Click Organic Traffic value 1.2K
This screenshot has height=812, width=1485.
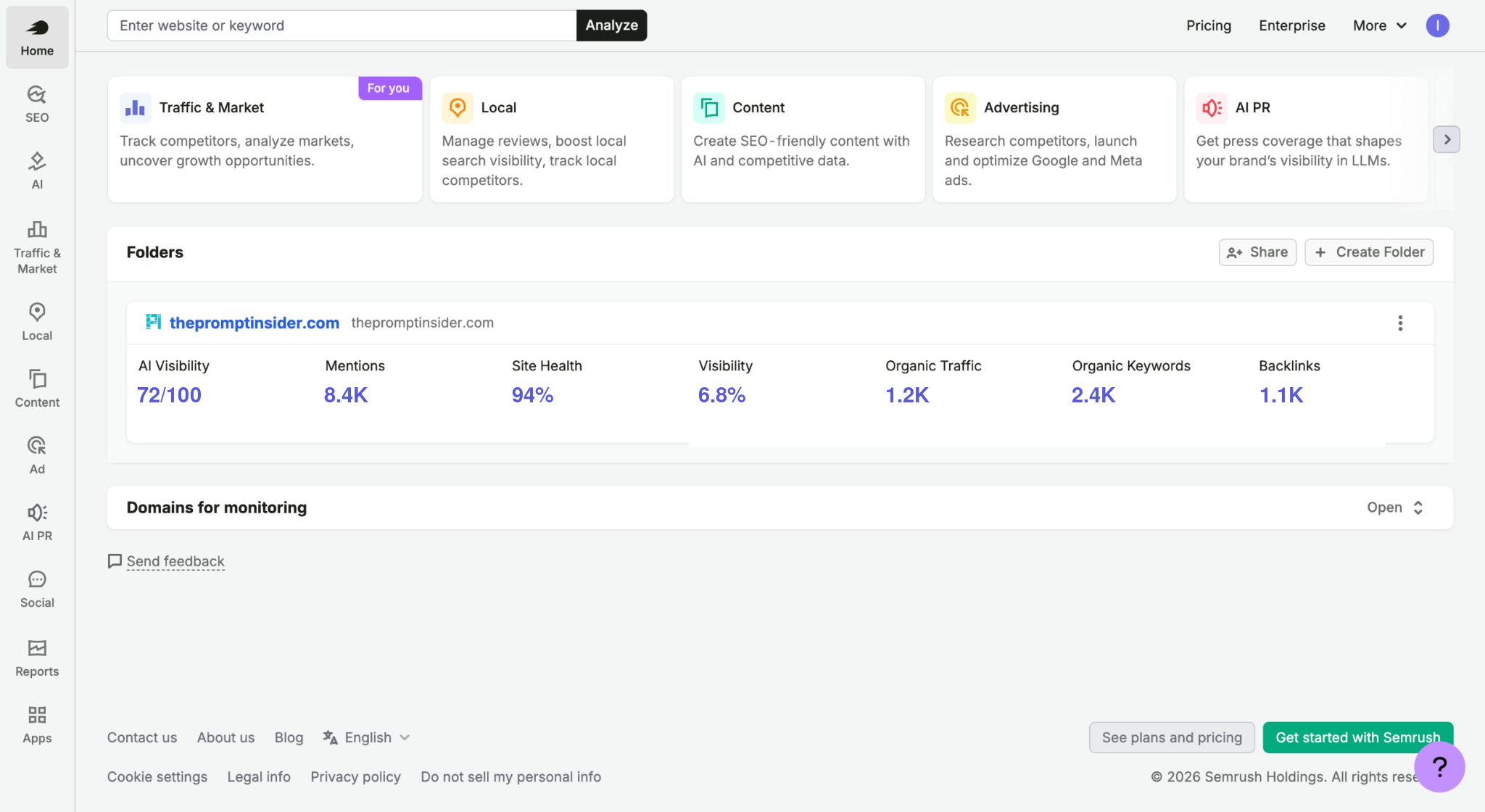907,395
